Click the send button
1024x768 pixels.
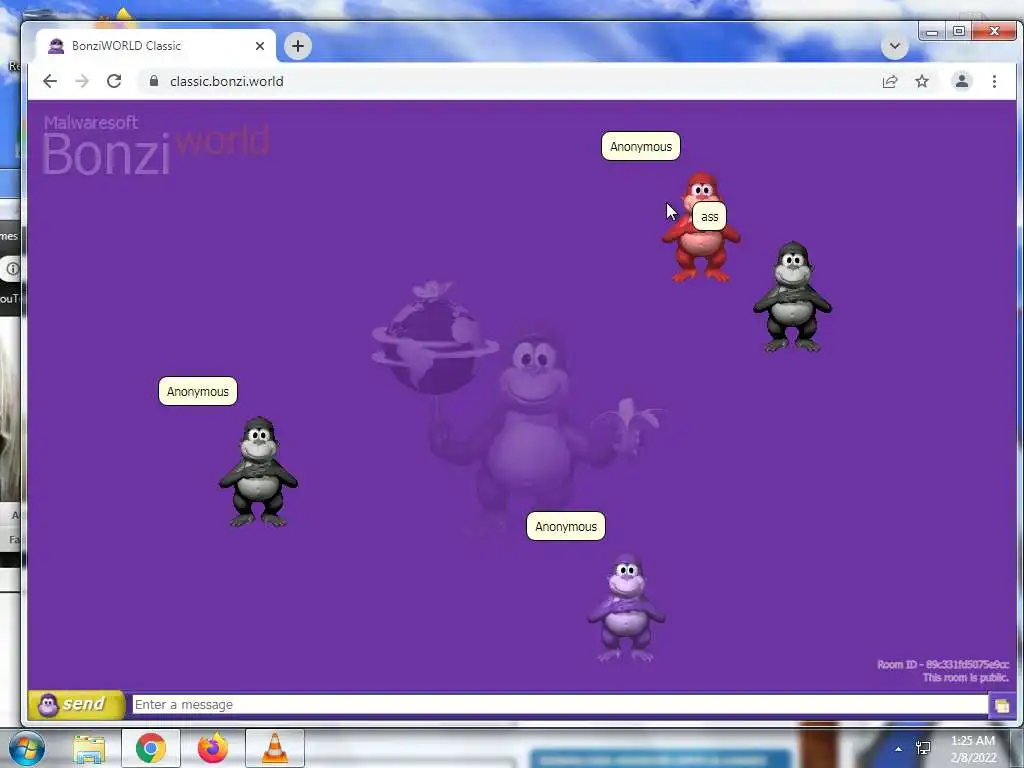coord(77,705)
